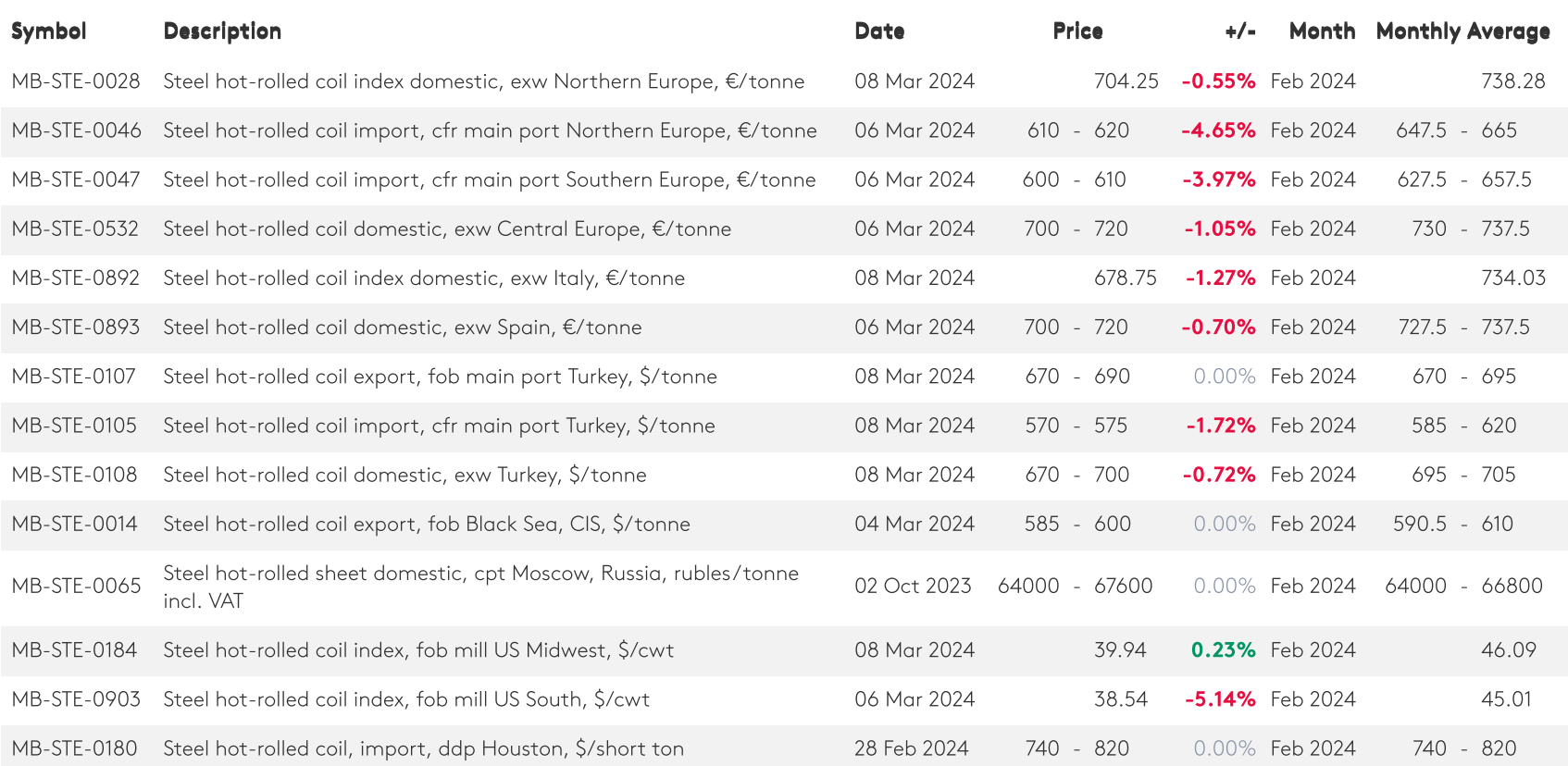Click the Monthly Average column header
Viewport: 1568px width, 766px height.
click(1462, 31)
